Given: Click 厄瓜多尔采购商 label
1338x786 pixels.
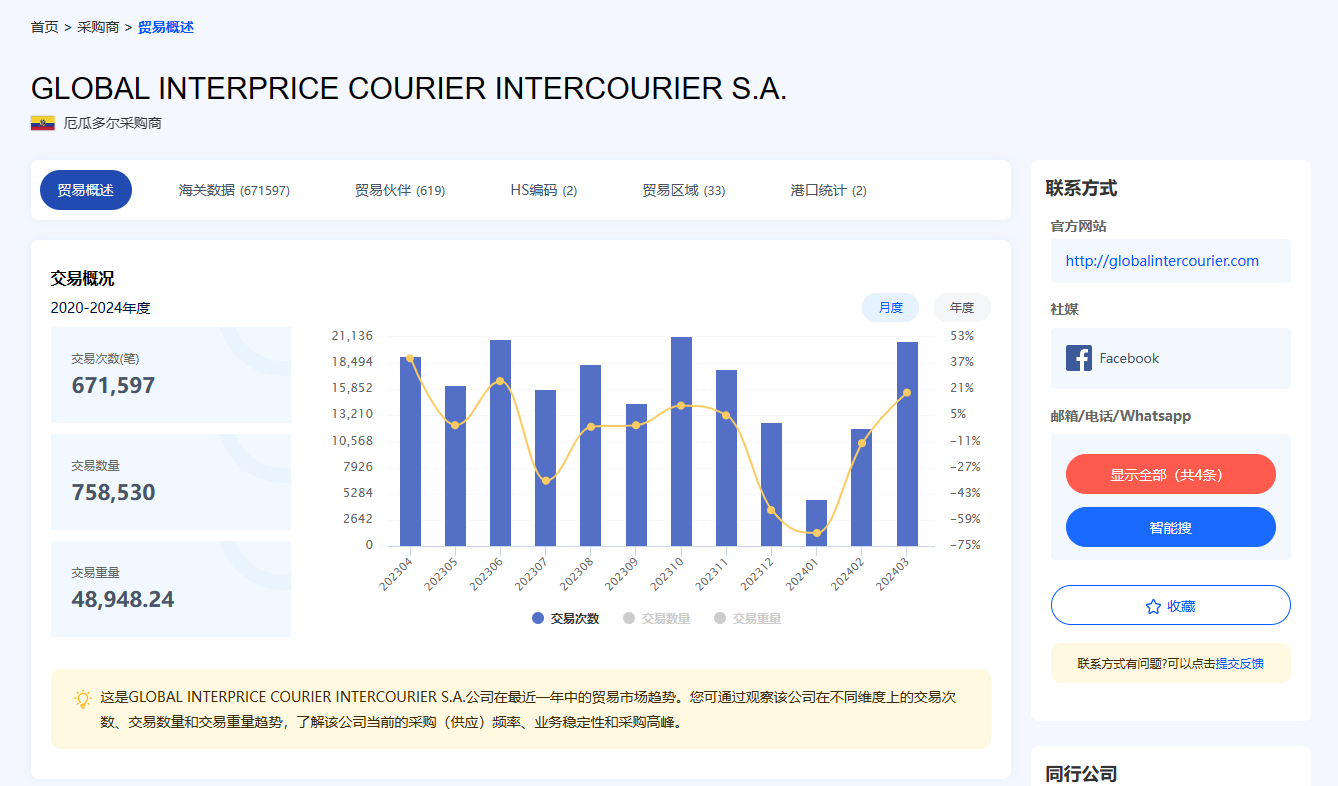Looking at the screenshot, I should pyautogui.click(x=113, y=123).
